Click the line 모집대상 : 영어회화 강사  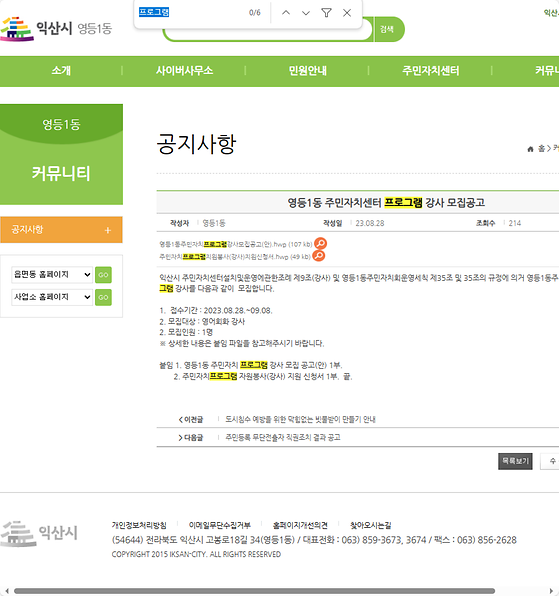202,322
